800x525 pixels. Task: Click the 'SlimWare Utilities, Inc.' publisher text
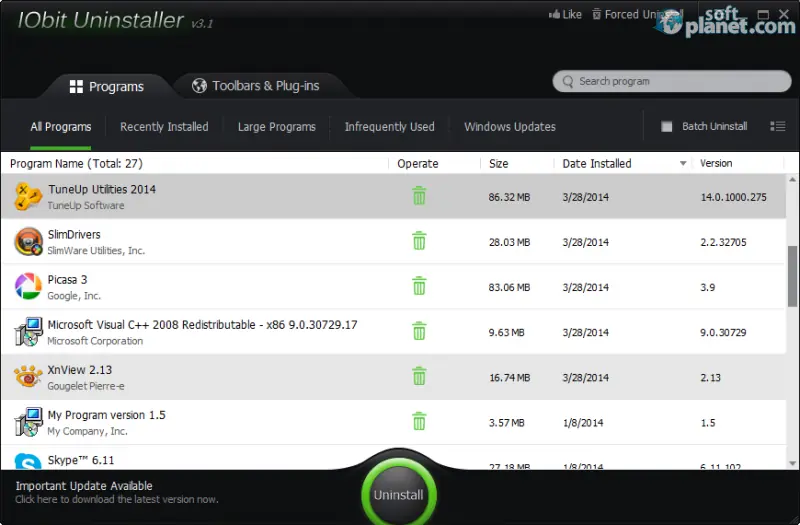tap(96, 251)
